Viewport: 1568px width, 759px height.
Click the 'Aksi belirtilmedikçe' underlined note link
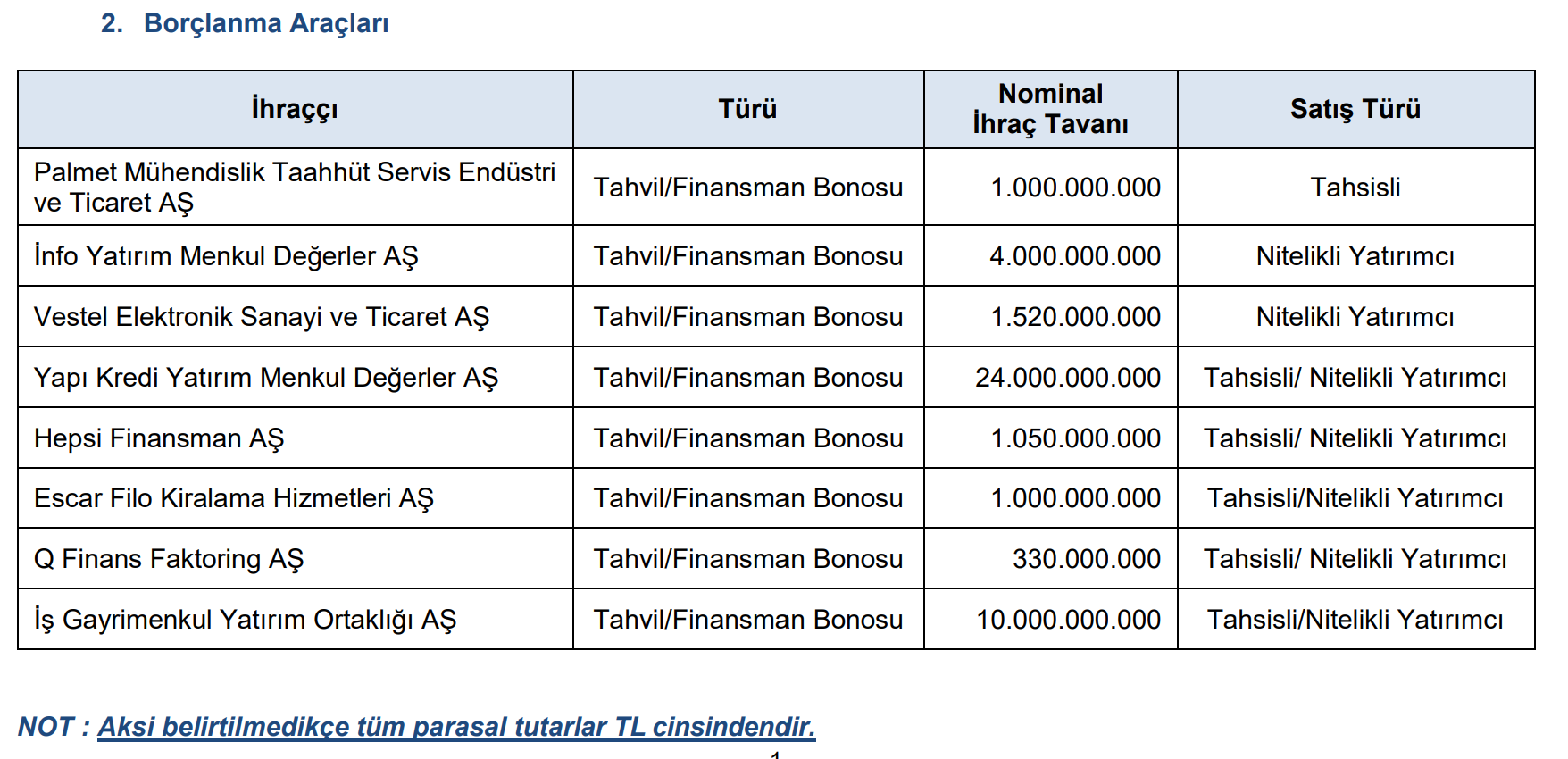point(456,727)
